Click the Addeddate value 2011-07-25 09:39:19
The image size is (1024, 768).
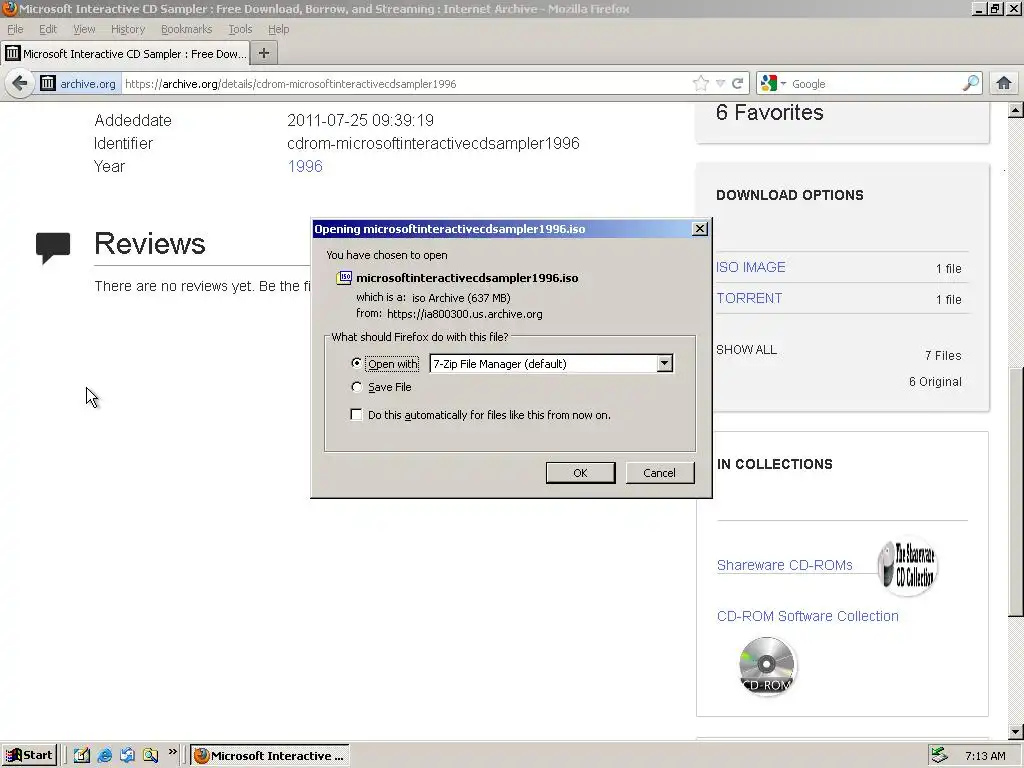pos(360,120)
